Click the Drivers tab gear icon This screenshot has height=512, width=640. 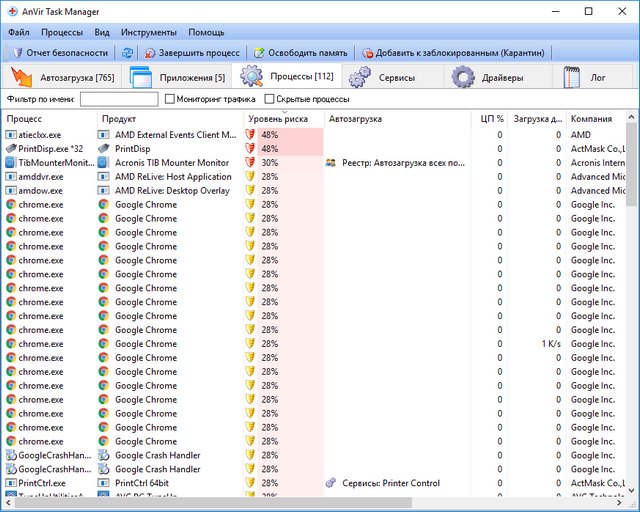pos(462,77)
